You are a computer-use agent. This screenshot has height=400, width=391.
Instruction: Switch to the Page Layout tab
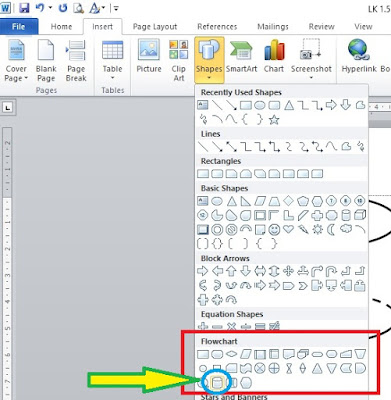pos(155,27)
